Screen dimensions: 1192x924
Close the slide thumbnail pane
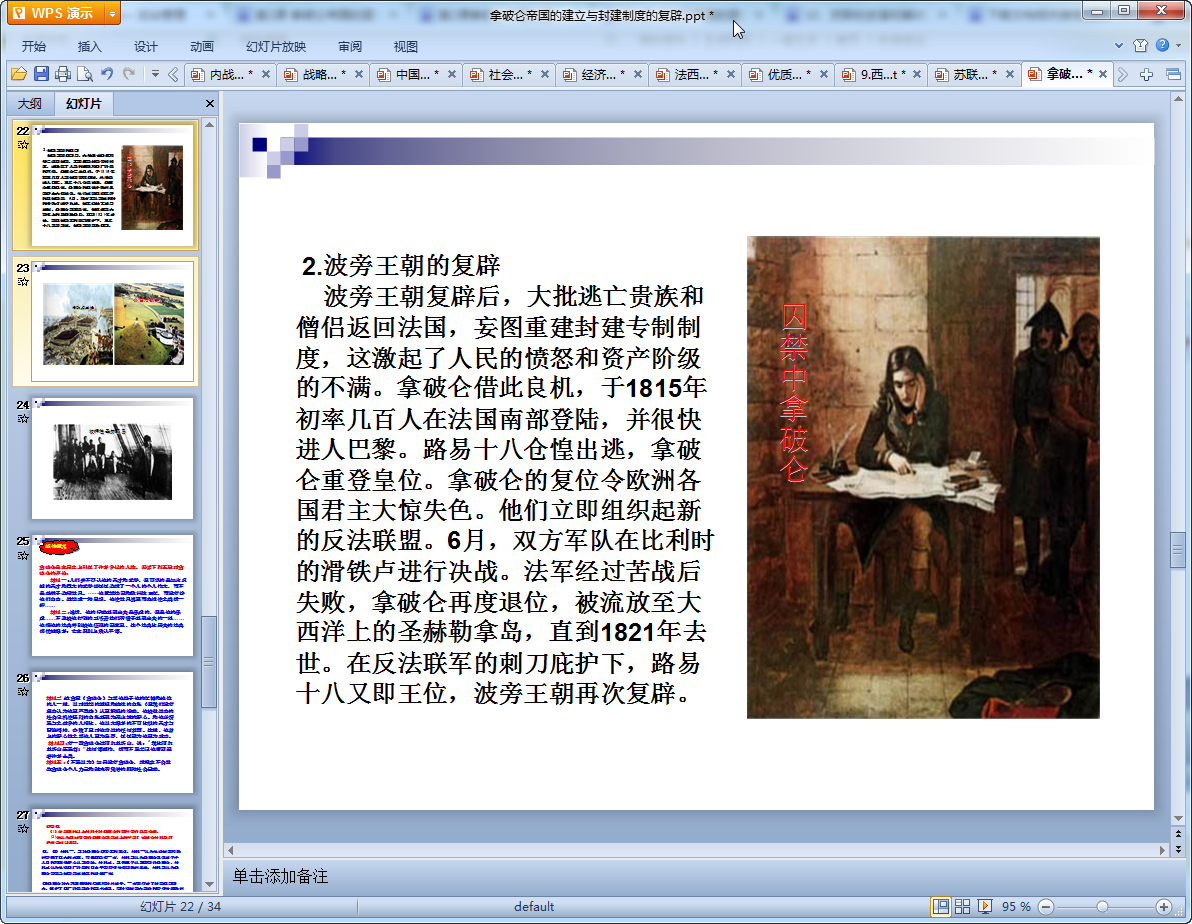[210, 103]
